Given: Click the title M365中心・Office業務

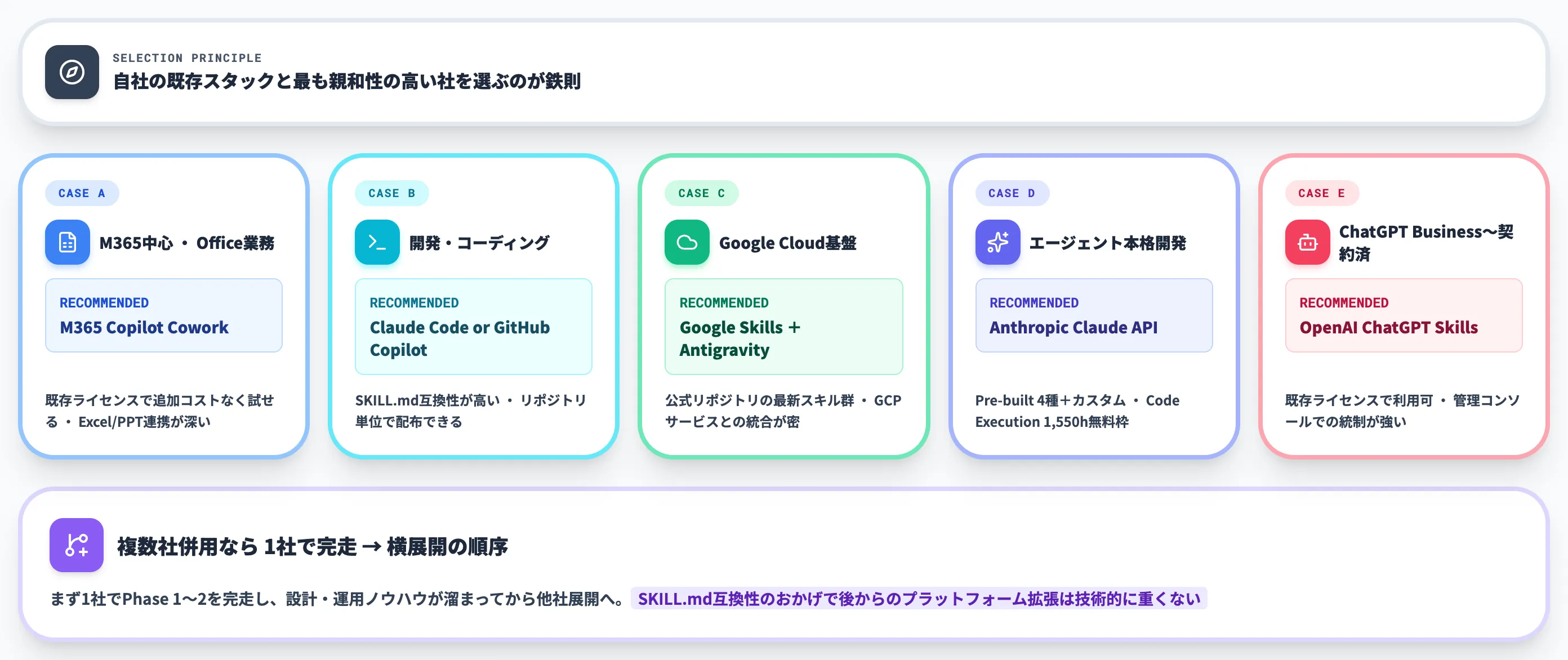Looking at the screenshot, I should pos(187,243).
